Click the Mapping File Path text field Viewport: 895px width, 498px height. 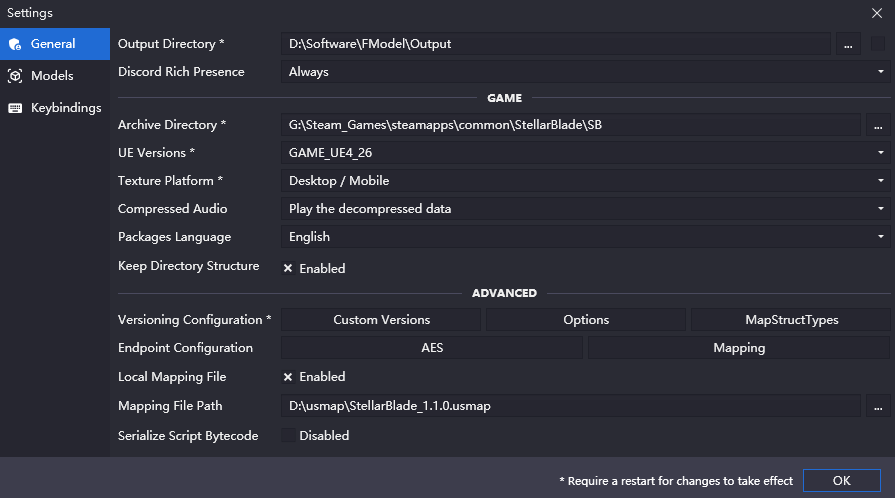pyautogui.click(x=570, y=406)
